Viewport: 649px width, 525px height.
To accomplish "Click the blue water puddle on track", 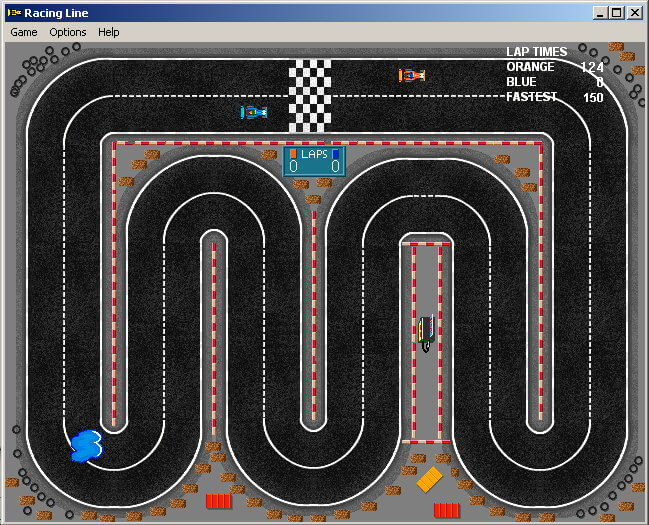I will 87,446.
